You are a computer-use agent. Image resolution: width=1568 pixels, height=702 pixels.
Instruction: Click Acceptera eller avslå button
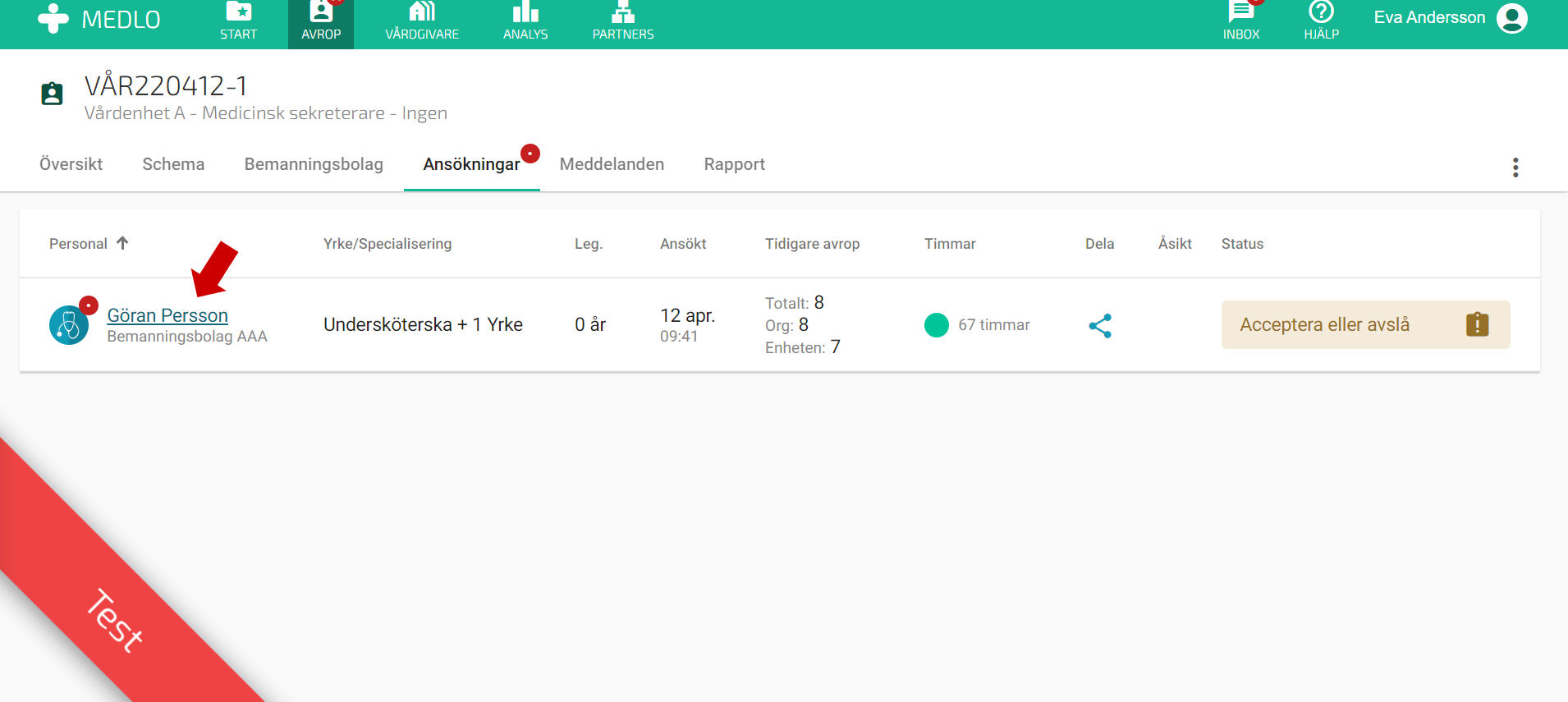click(x=1366, y=324)
